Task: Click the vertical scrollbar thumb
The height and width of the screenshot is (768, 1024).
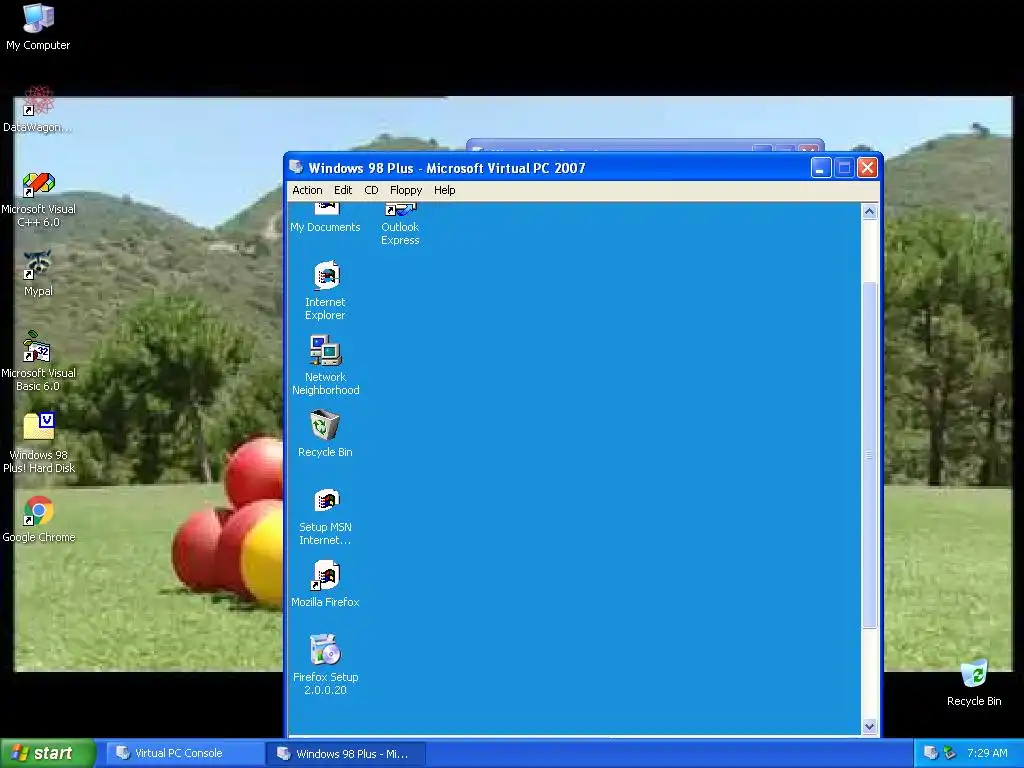Action: tap(869, 455)
